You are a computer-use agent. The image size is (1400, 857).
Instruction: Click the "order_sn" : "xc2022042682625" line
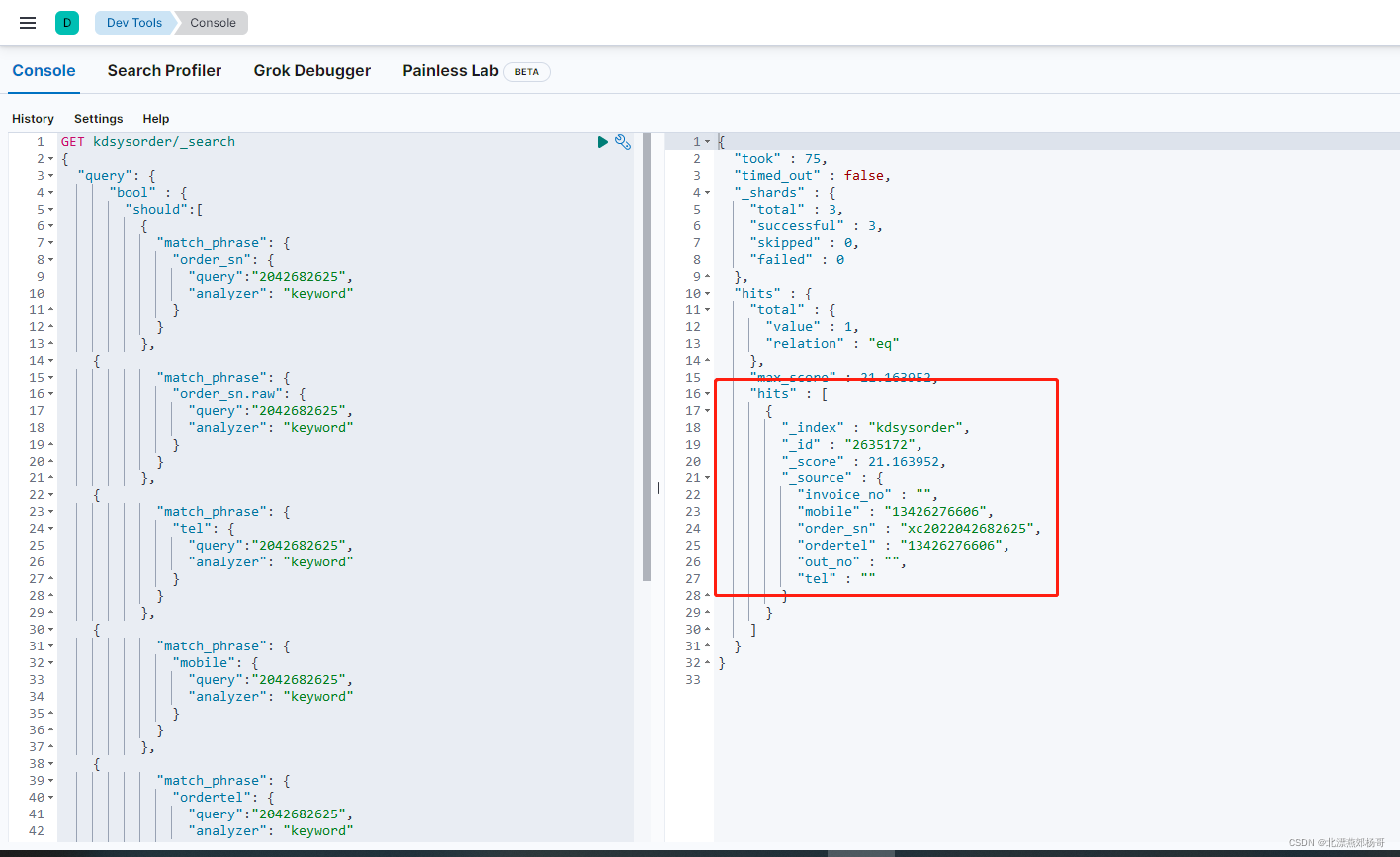tap(919, 529)
